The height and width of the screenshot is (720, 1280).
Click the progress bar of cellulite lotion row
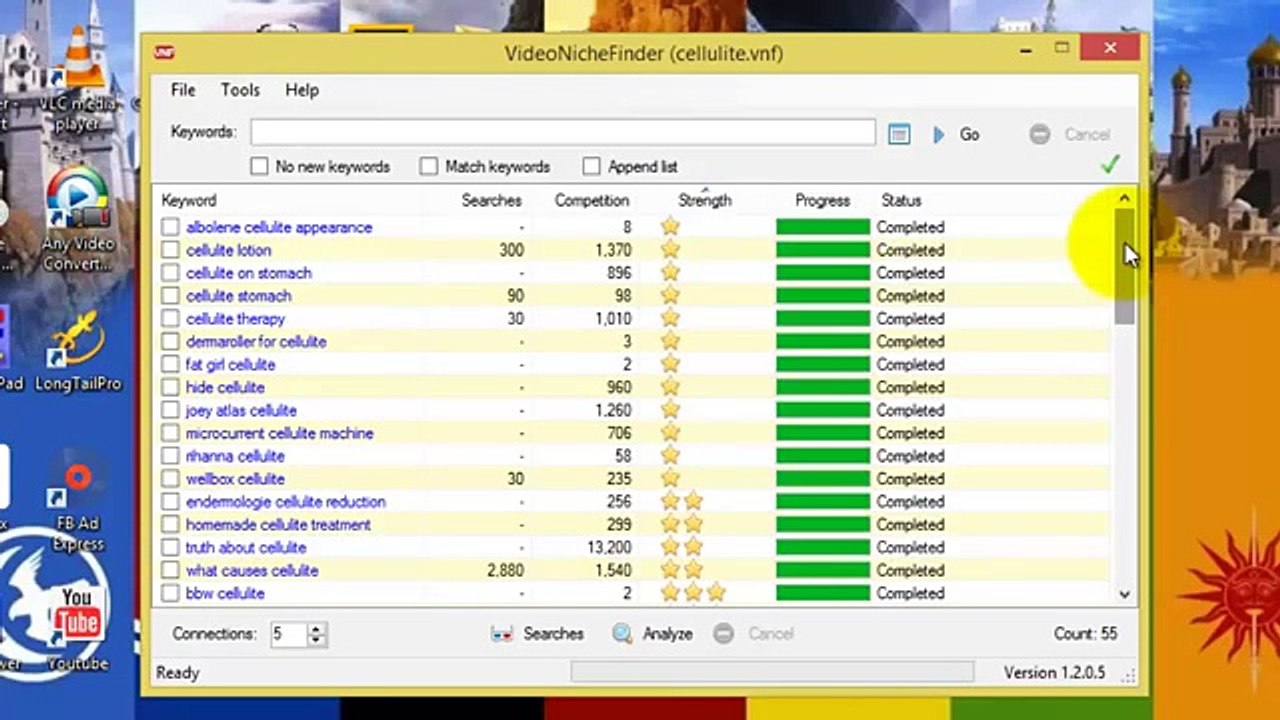click(x=823, y=250)
